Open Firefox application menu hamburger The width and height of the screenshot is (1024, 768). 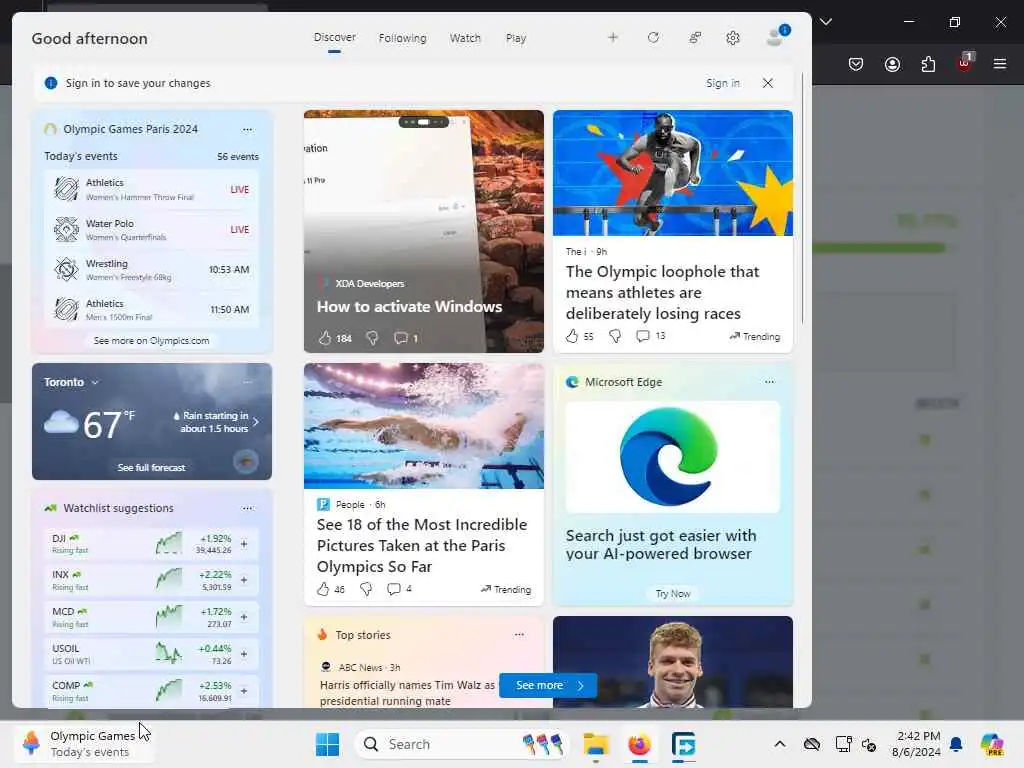[1000, 64]
